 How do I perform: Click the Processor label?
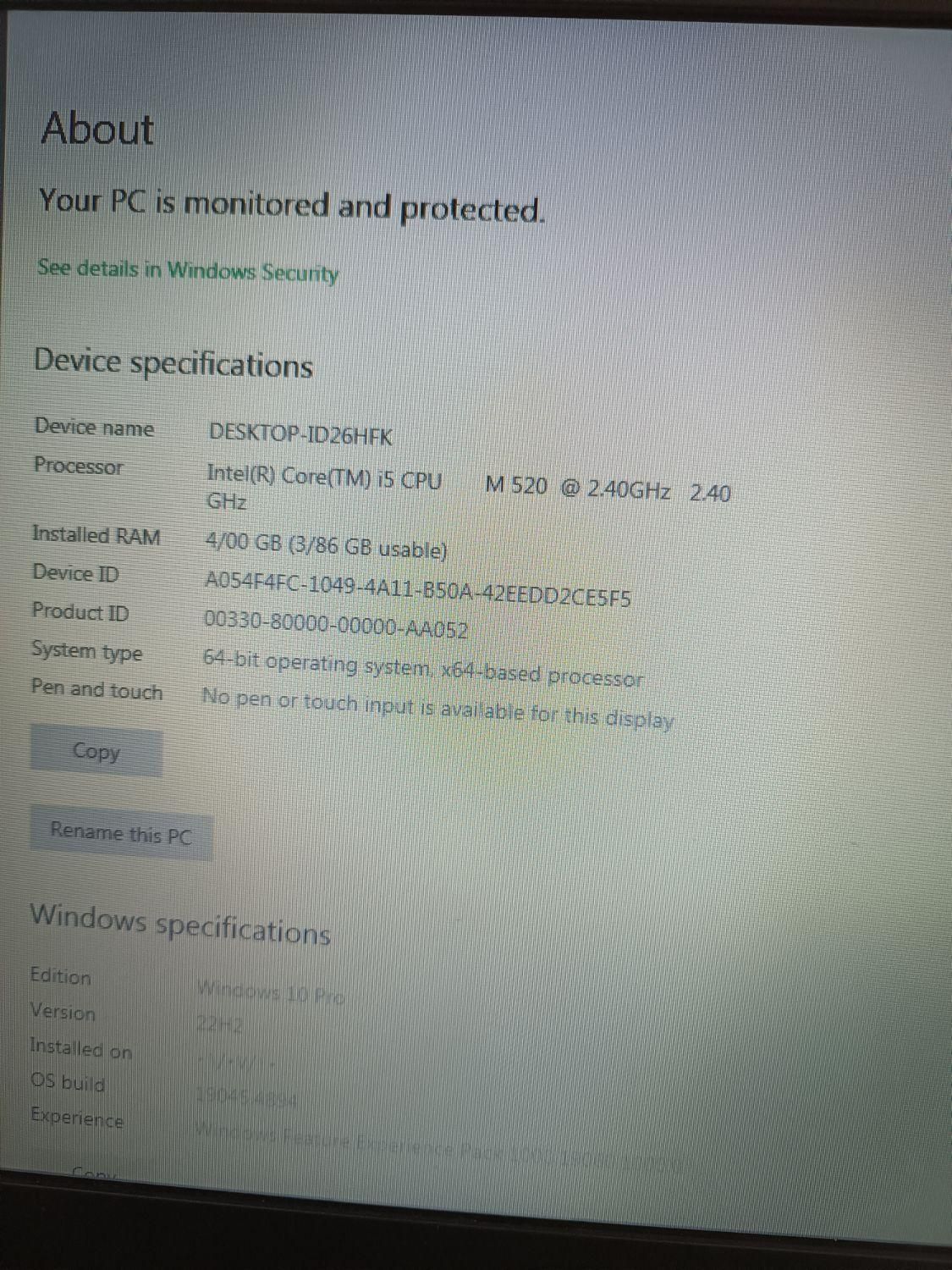click(78, 466)
